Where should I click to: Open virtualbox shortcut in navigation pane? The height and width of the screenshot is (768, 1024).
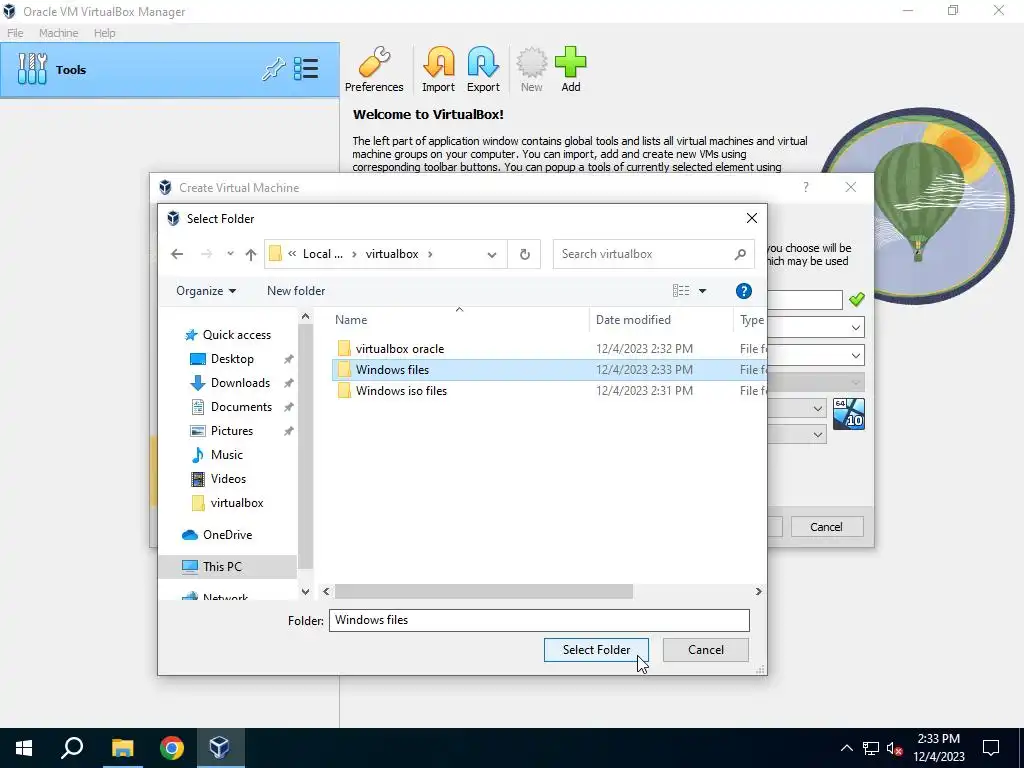pos(236,503)
